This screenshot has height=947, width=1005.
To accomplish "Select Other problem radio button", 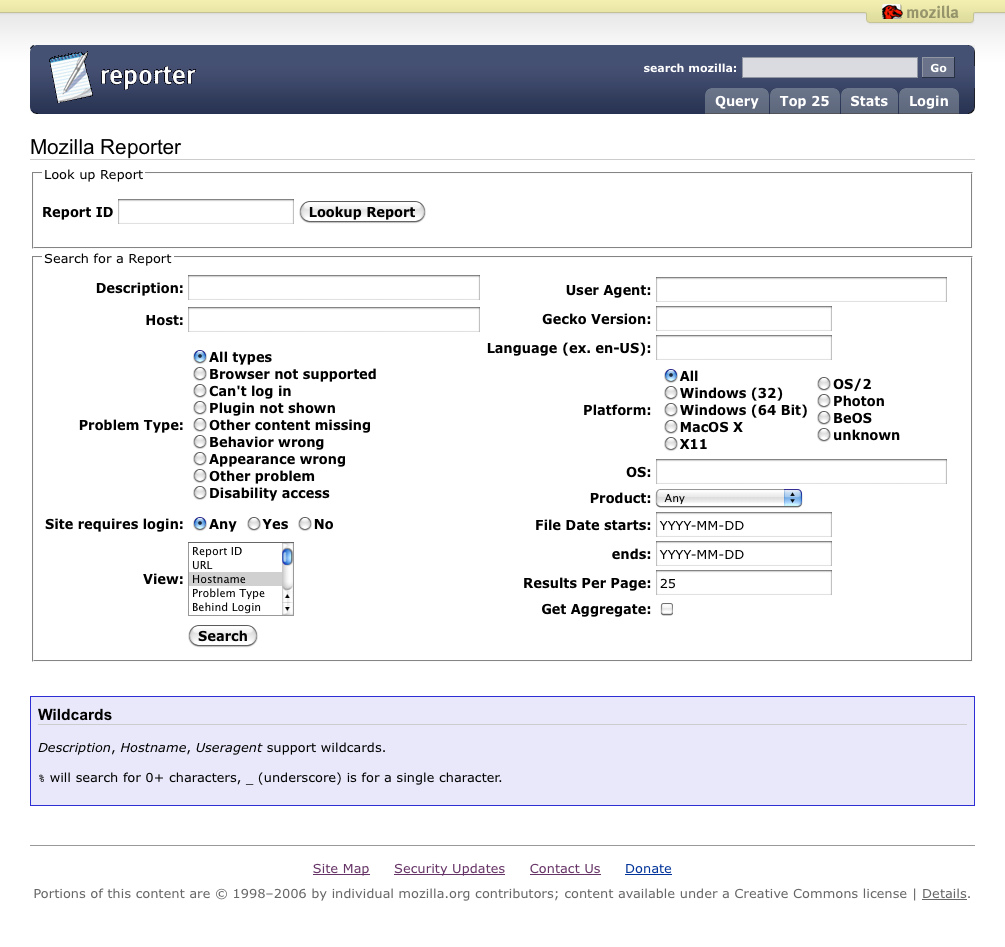I will click(x=200, y=475).
